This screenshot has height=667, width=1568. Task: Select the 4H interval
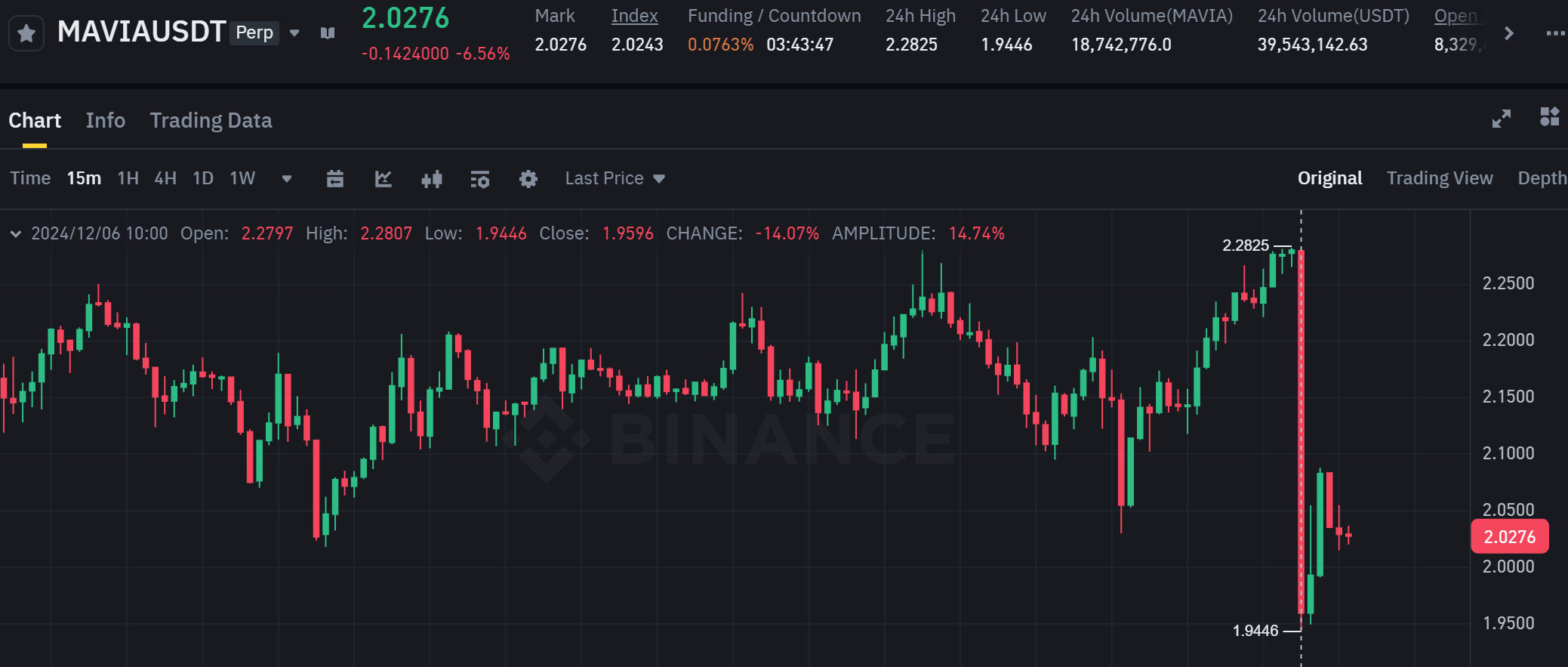165,178
